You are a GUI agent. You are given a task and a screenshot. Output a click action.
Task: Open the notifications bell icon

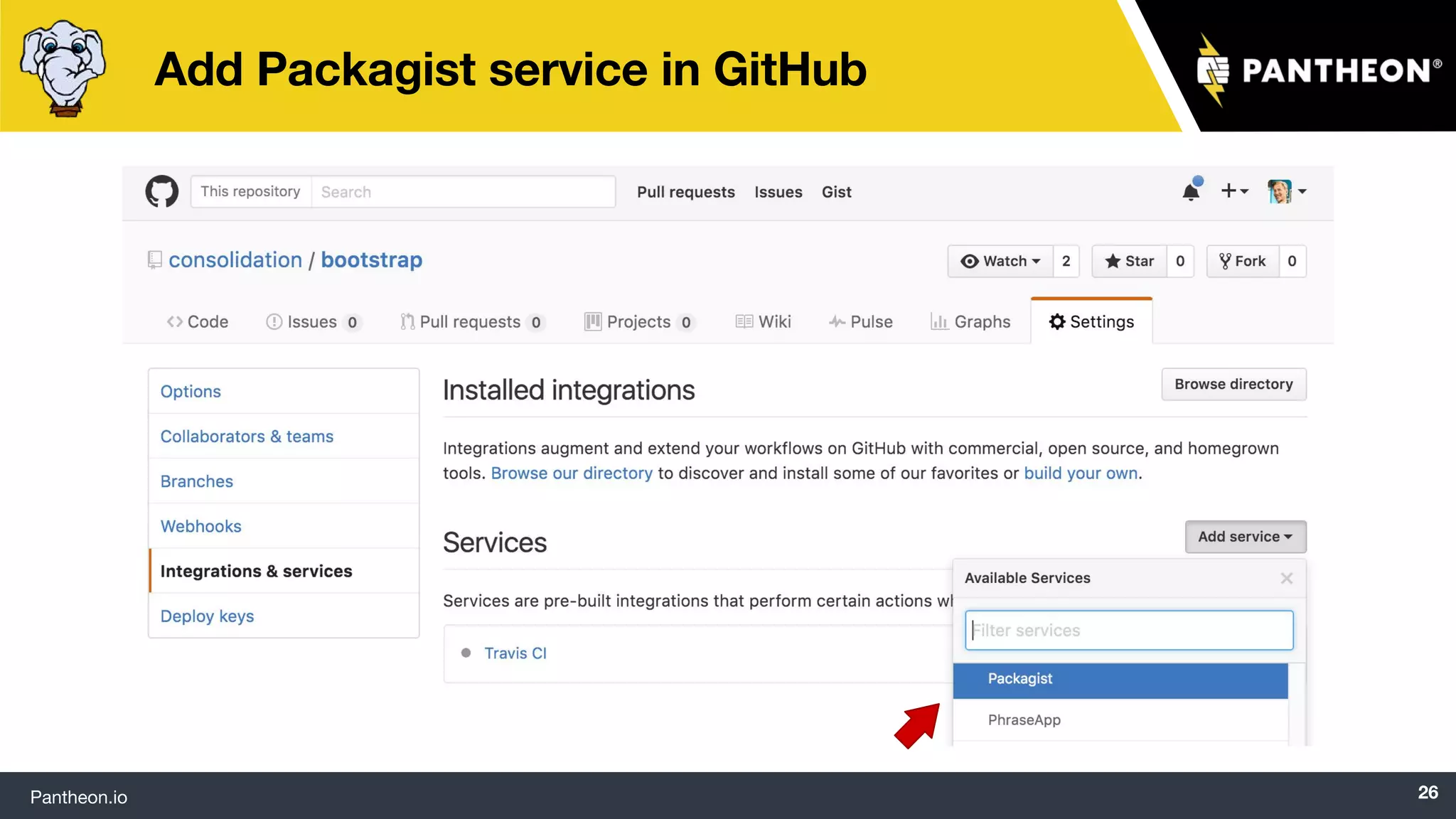click(x=1192, y=191)
